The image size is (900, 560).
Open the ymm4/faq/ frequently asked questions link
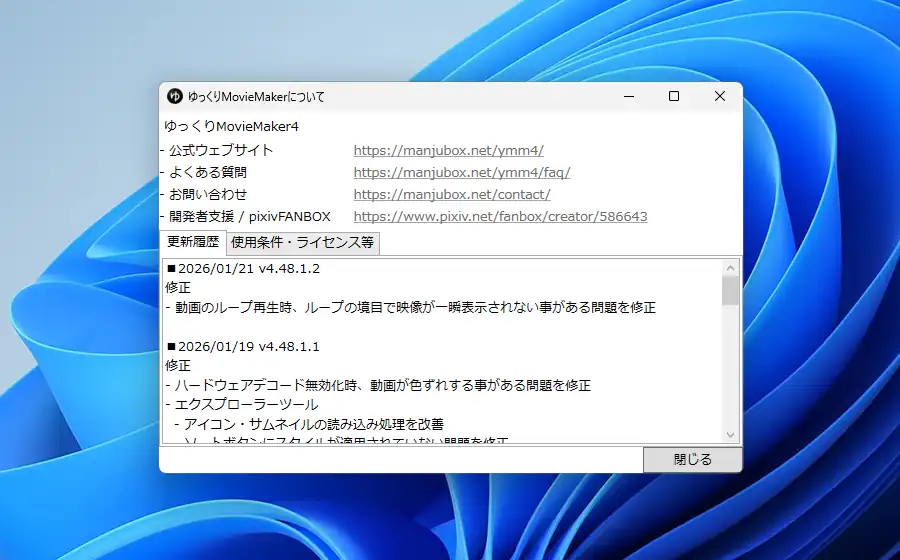pyautogui.click(x=461, y=172)
